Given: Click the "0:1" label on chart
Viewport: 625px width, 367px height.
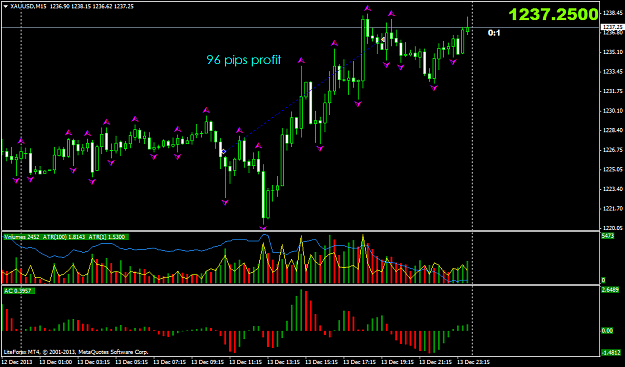Looking at the screenshot, I should pyautogui.click(x=494, y=33).
